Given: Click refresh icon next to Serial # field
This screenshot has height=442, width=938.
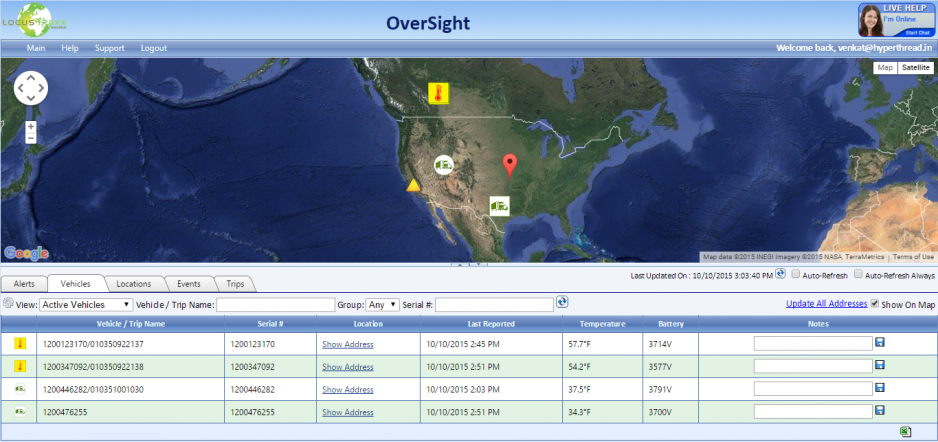Looking at the screenshot, I should pos(562,303).
